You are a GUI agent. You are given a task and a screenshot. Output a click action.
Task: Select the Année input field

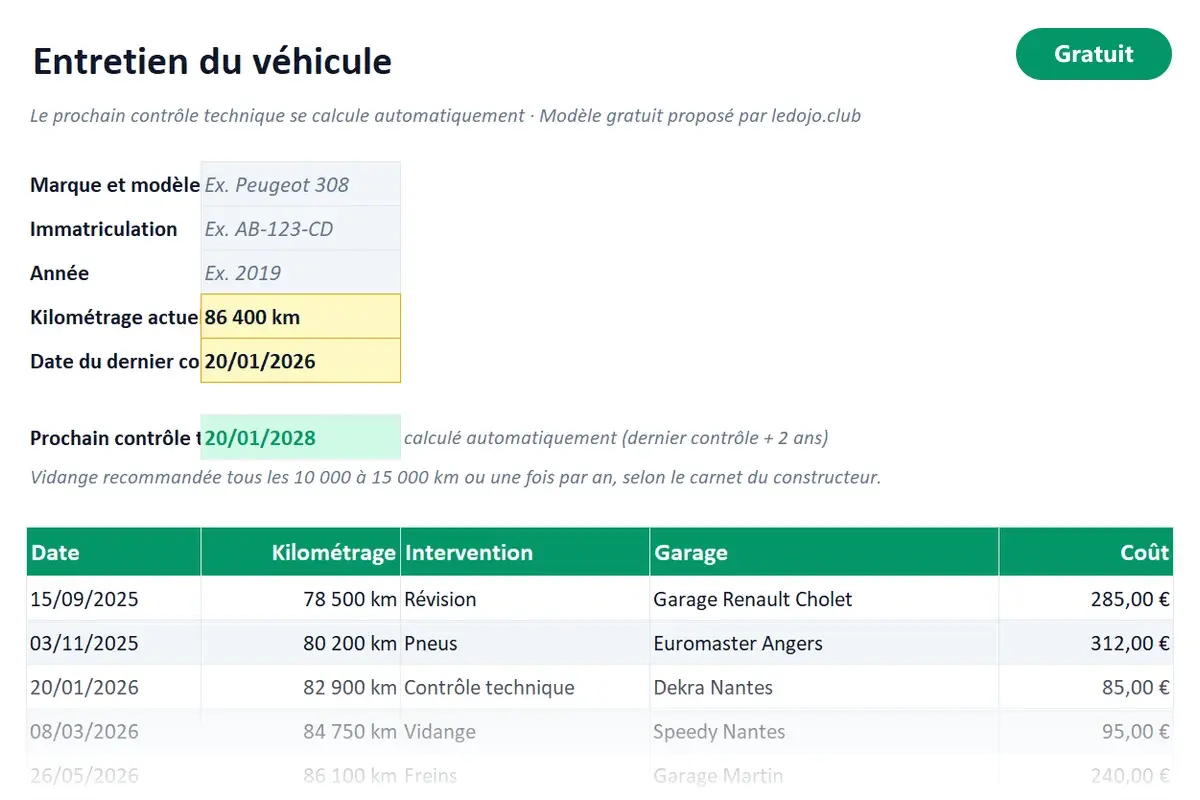[300, 273]
